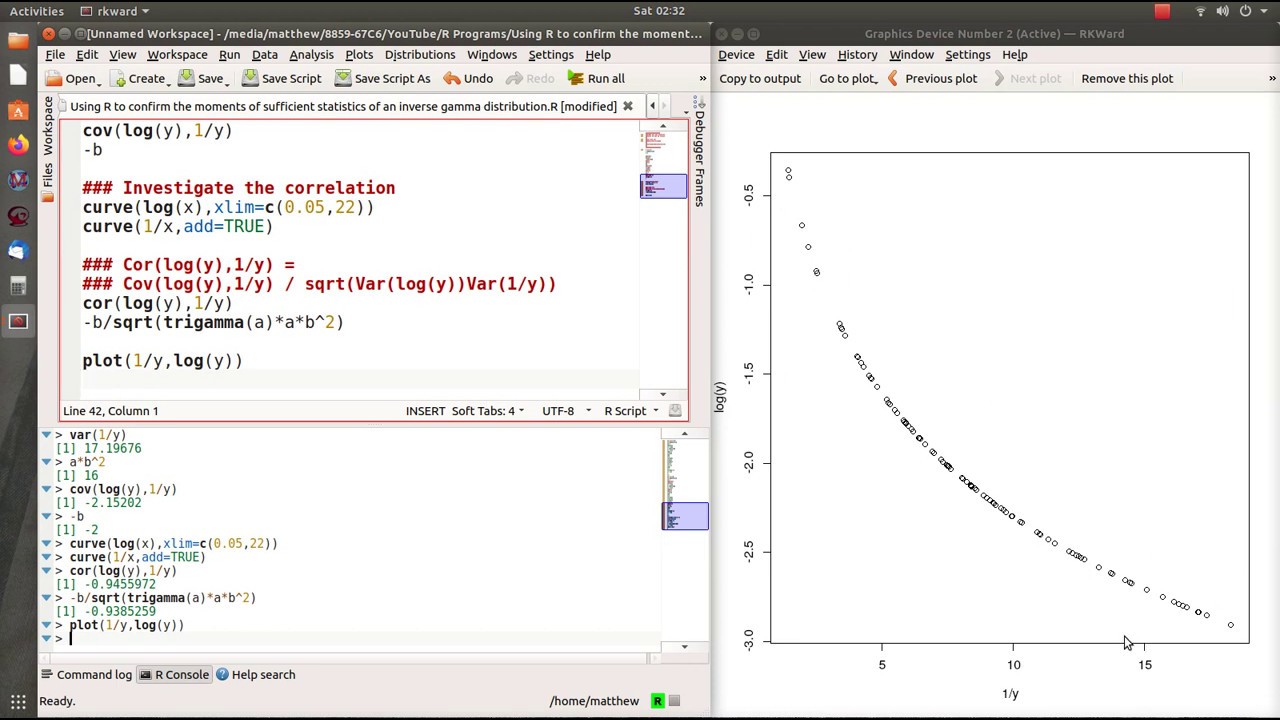
Task: Open the Soft Tabs: 4 dropdown
Action: [488, 411]
